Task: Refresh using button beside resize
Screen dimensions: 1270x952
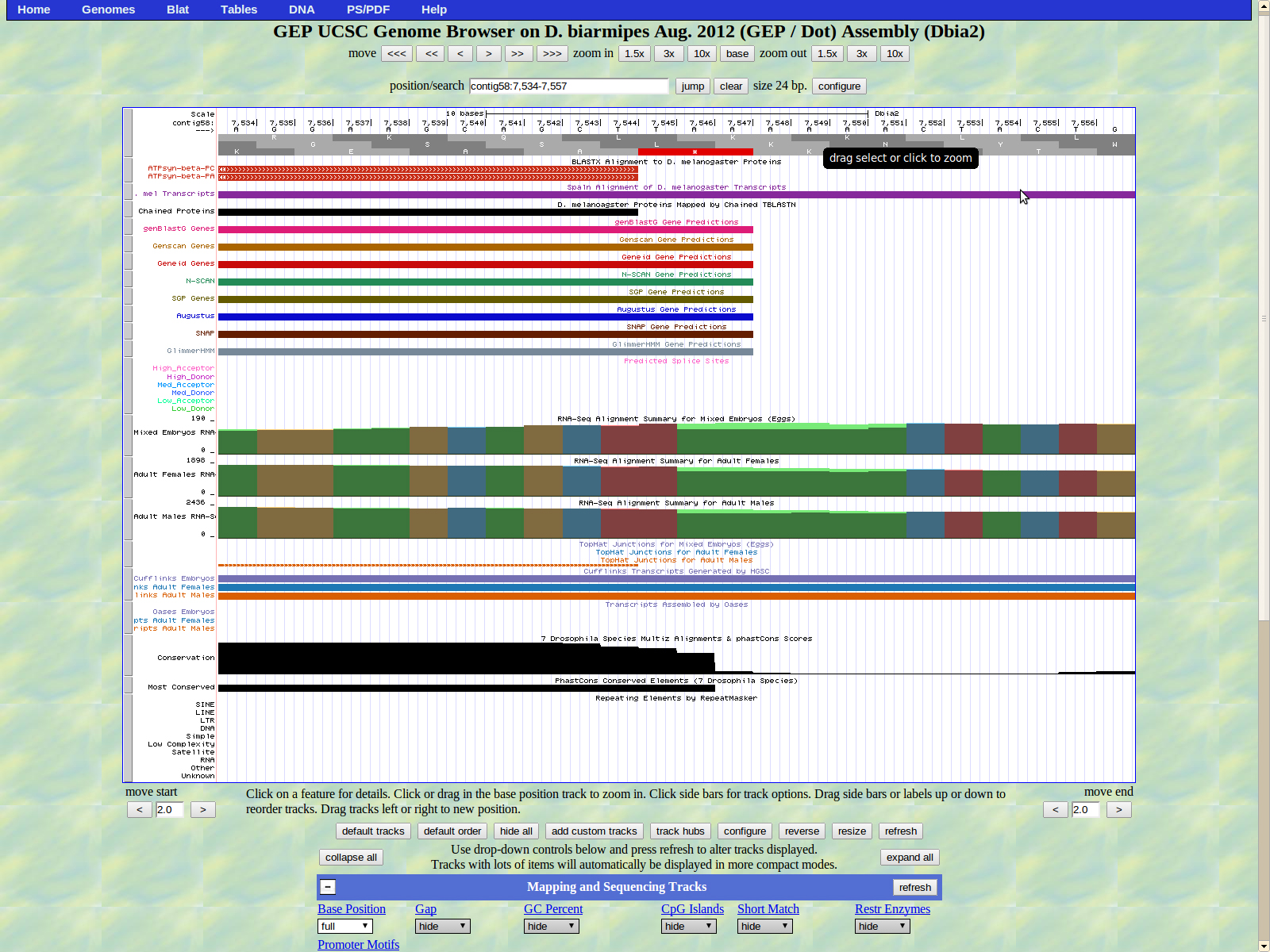Action: (x=901, y=831)
